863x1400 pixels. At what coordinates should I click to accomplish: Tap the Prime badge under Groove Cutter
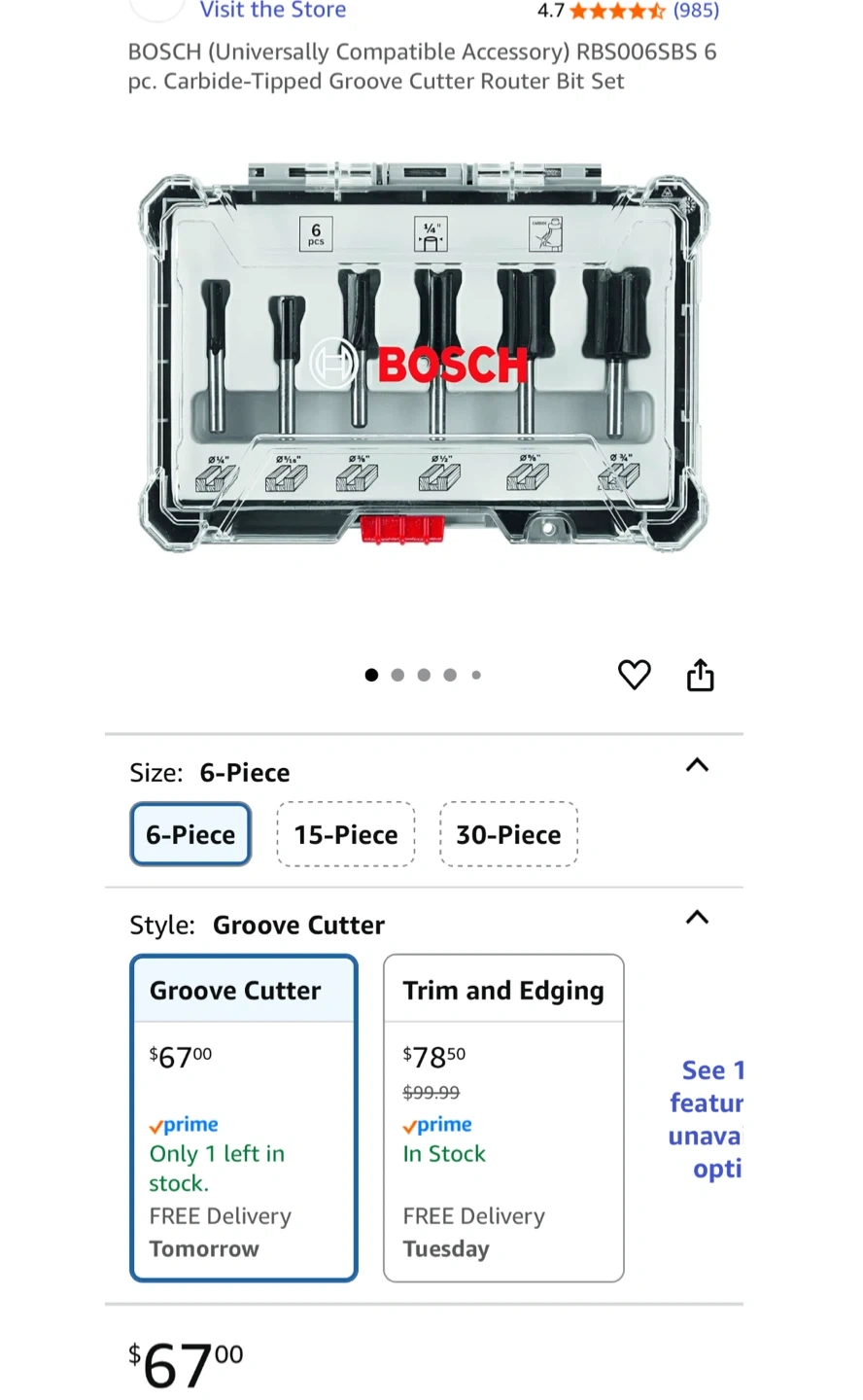184,1125
